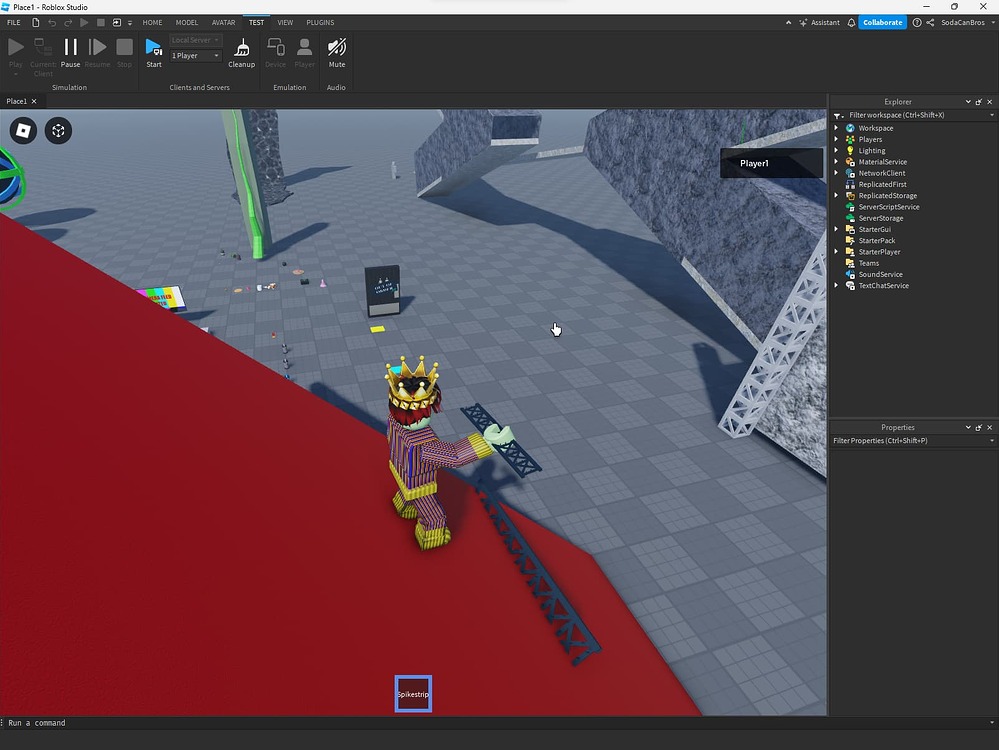Click the Run a command bar
The width and height of the screenshot is (999, 750).
tap(60, 722)
